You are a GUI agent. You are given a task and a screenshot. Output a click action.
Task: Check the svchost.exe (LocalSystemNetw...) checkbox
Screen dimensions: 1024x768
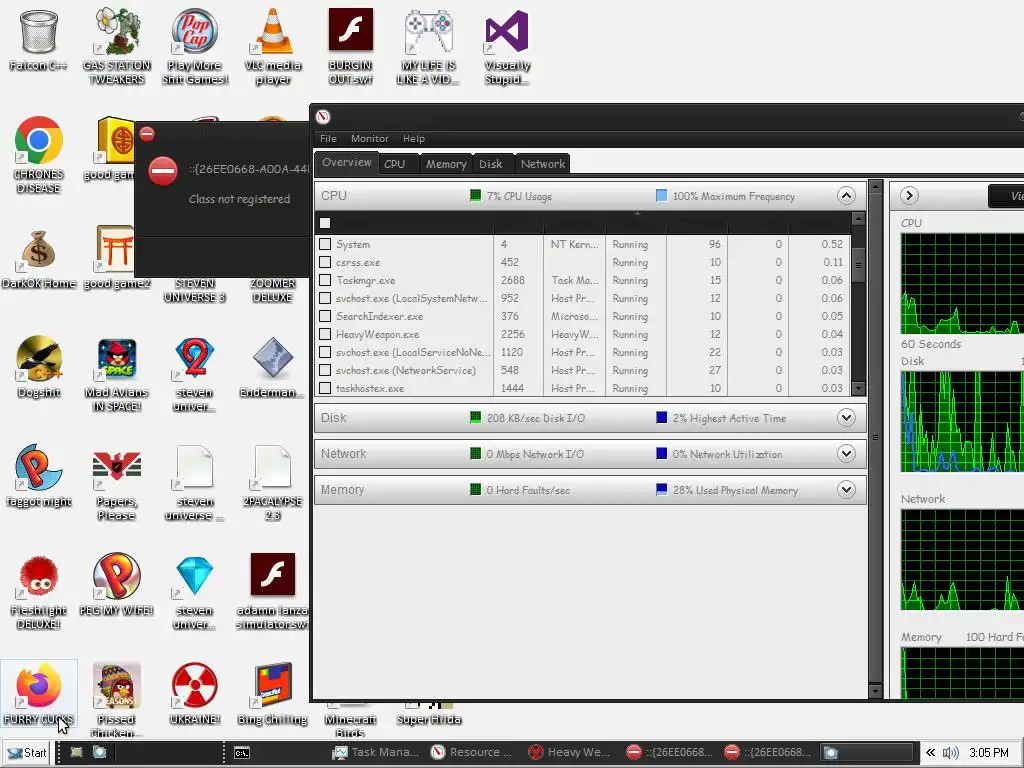point(325,298)
